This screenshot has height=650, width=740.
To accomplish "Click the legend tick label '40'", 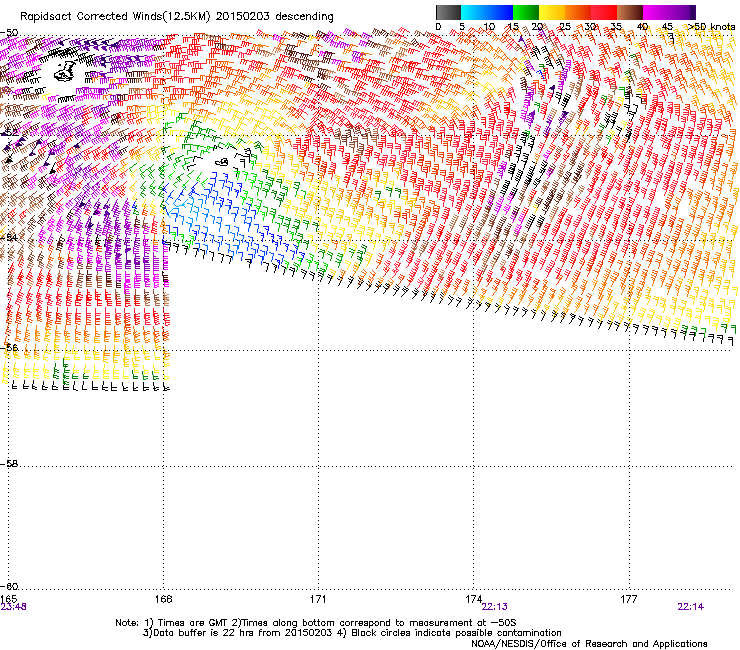I will tap(642, 27).
